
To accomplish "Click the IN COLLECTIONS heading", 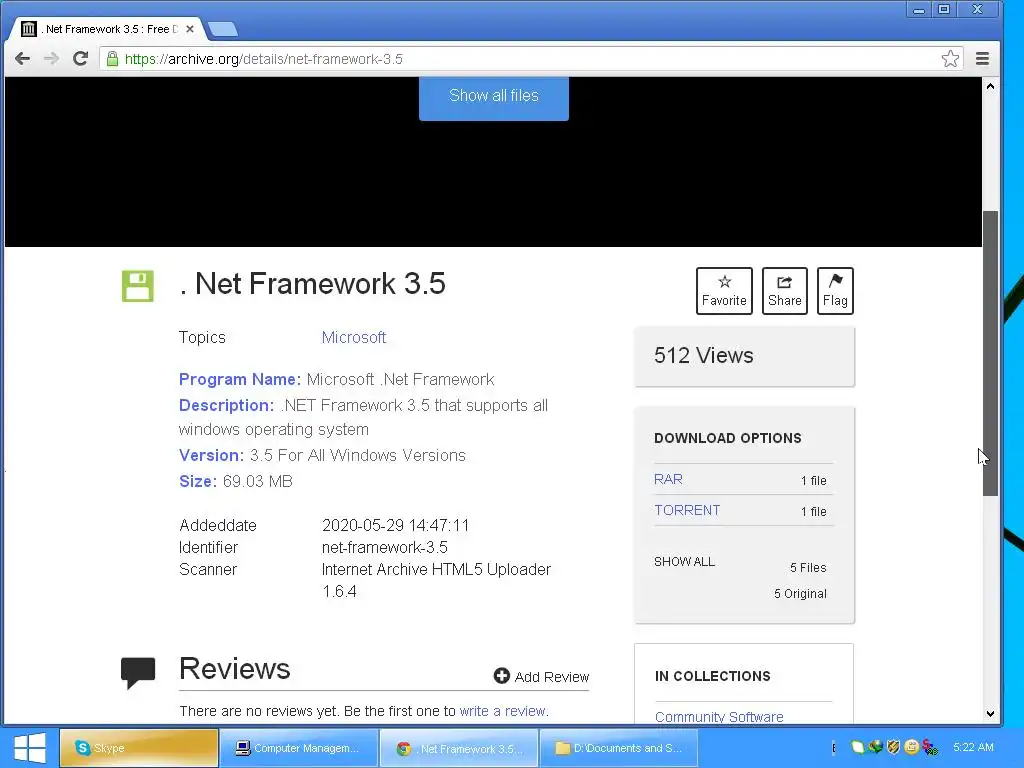I will (x=712, y=677).
